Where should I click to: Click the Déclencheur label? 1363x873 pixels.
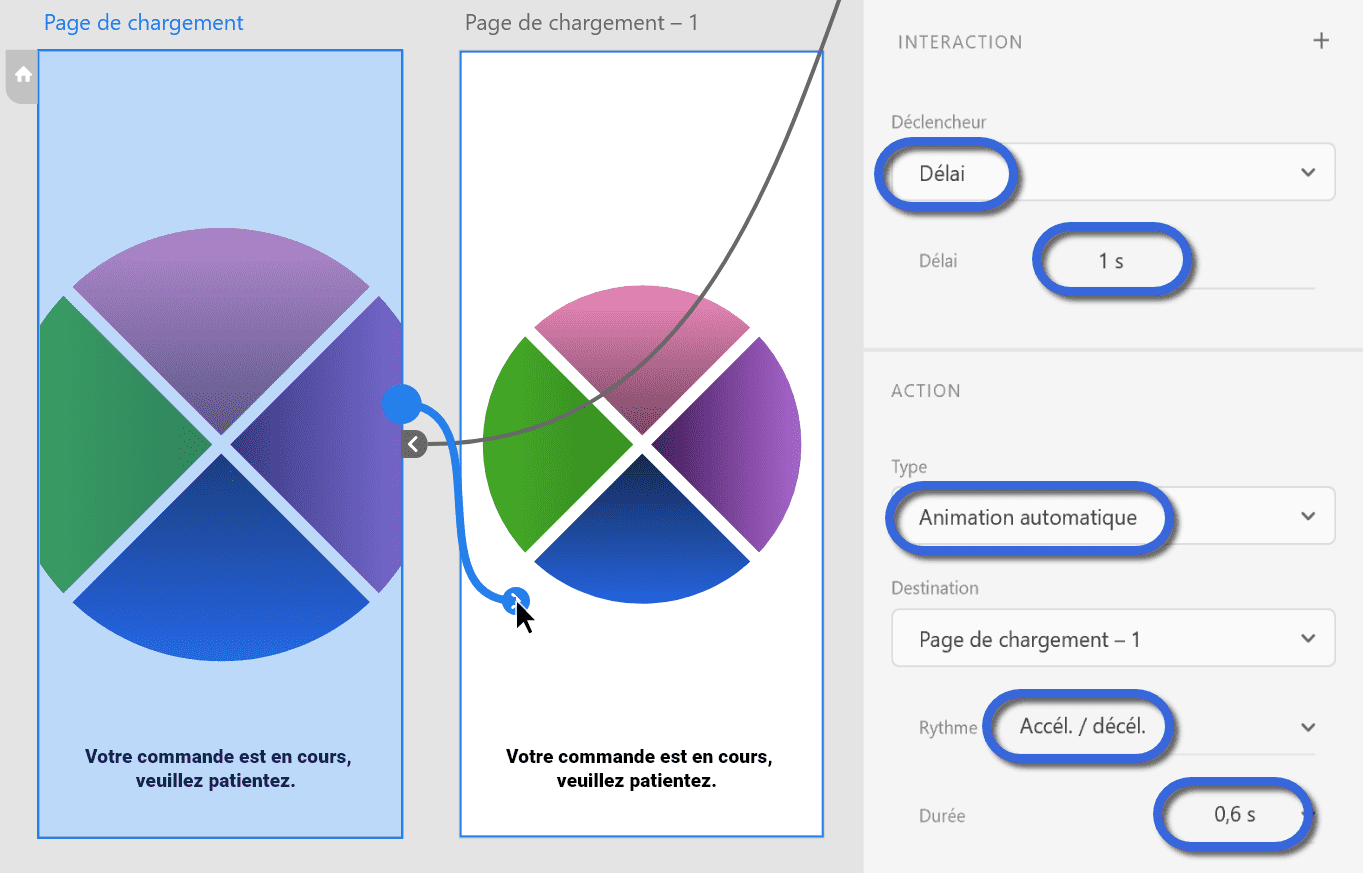point(939,122)
